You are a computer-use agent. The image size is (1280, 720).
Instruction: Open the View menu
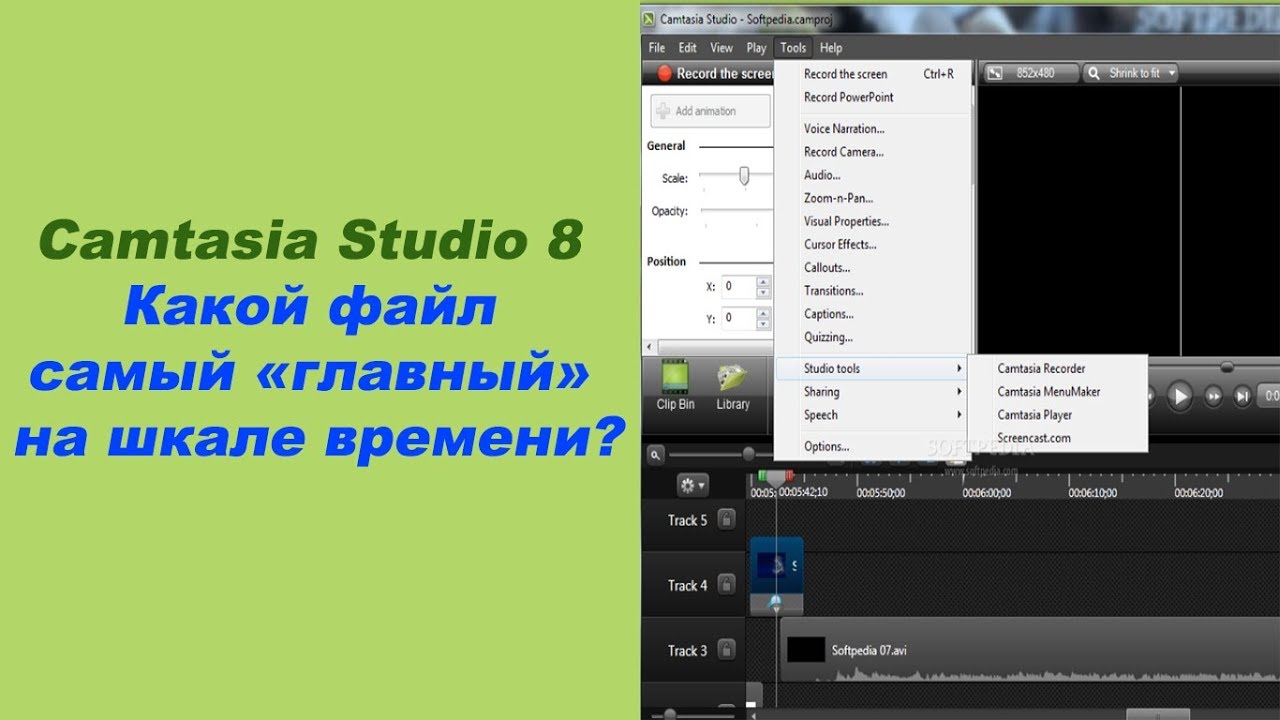[721, 48]
